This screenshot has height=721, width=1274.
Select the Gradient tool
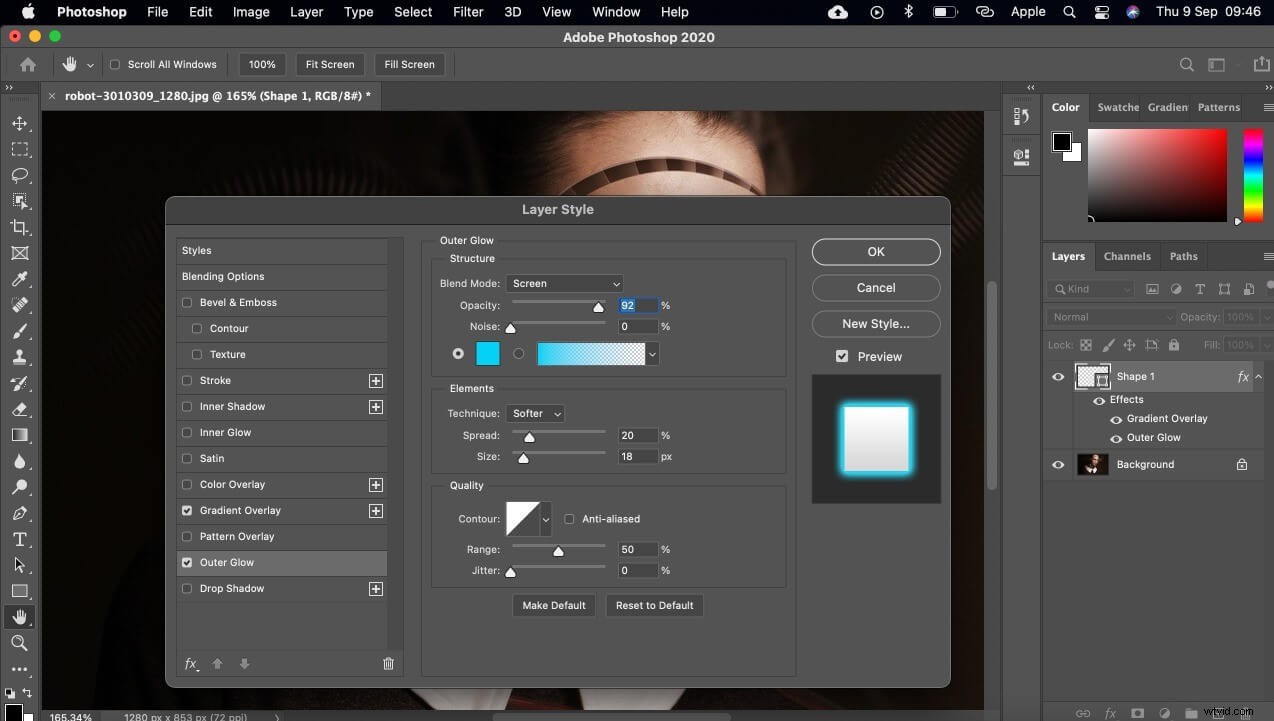(x=20, y=435)
